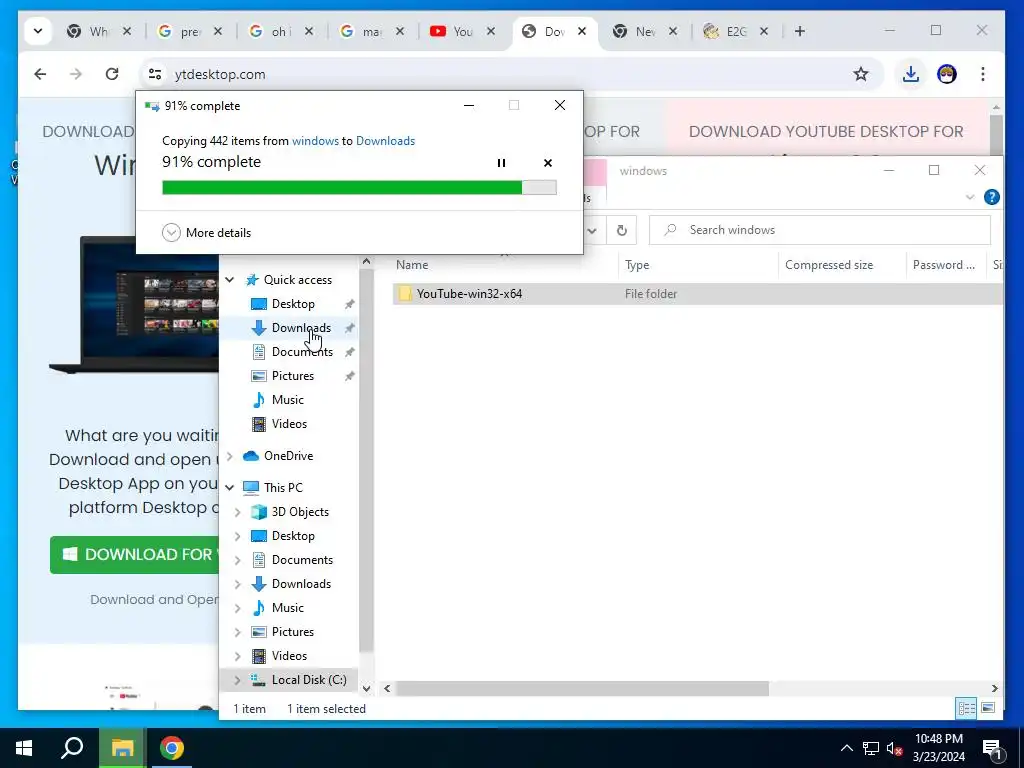
Task: Switch to the 'ma' Google tab
Action: [x=363, y=31]
